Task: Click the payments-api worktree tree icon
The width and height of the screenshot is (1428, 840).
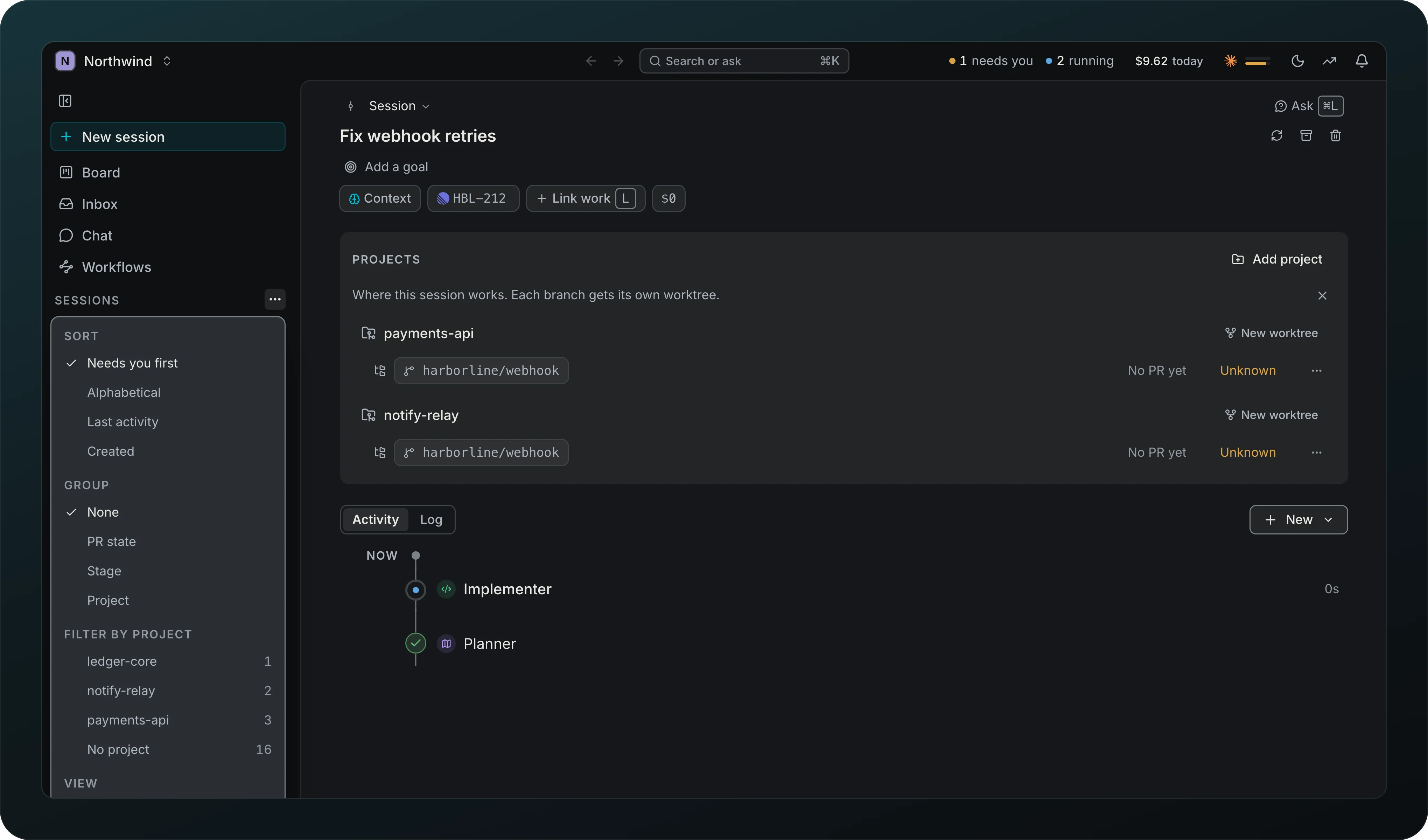Action: 380,371
